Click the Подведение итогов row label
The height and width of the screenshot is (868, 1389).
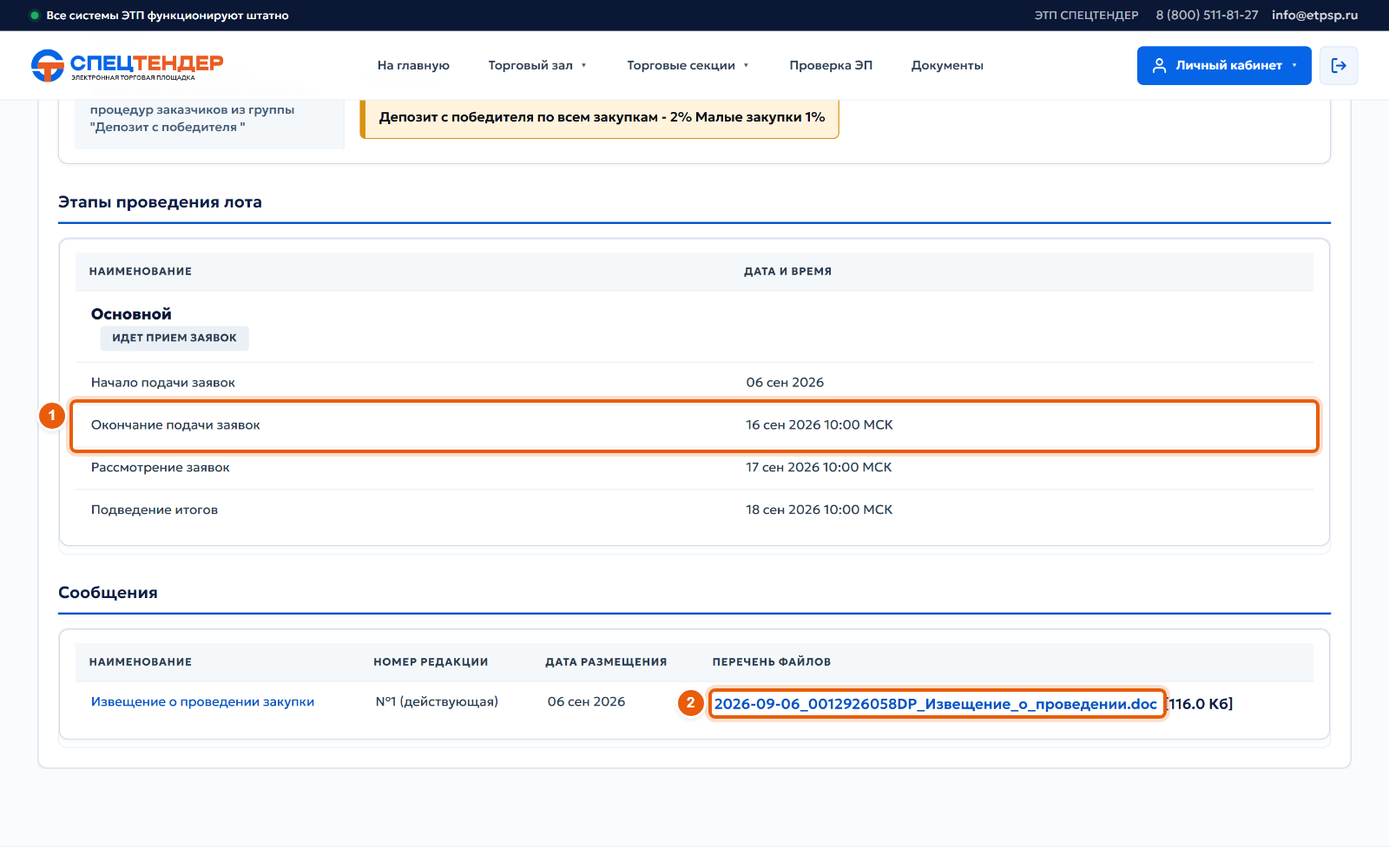155,510
